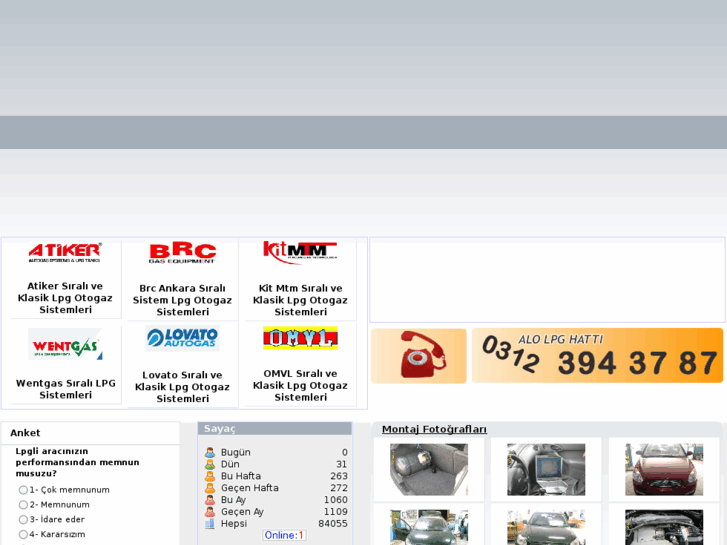Click Bu Hafta value 263
The height and width of the screenshot is (545, 727).
click(x=339, y=476)
